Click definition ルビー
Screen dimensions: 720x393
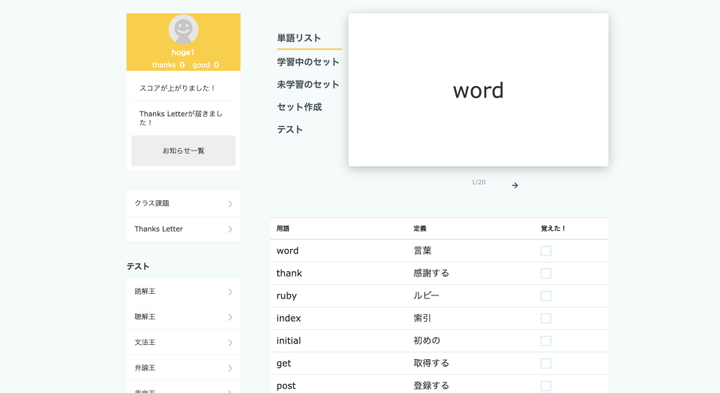426,296
